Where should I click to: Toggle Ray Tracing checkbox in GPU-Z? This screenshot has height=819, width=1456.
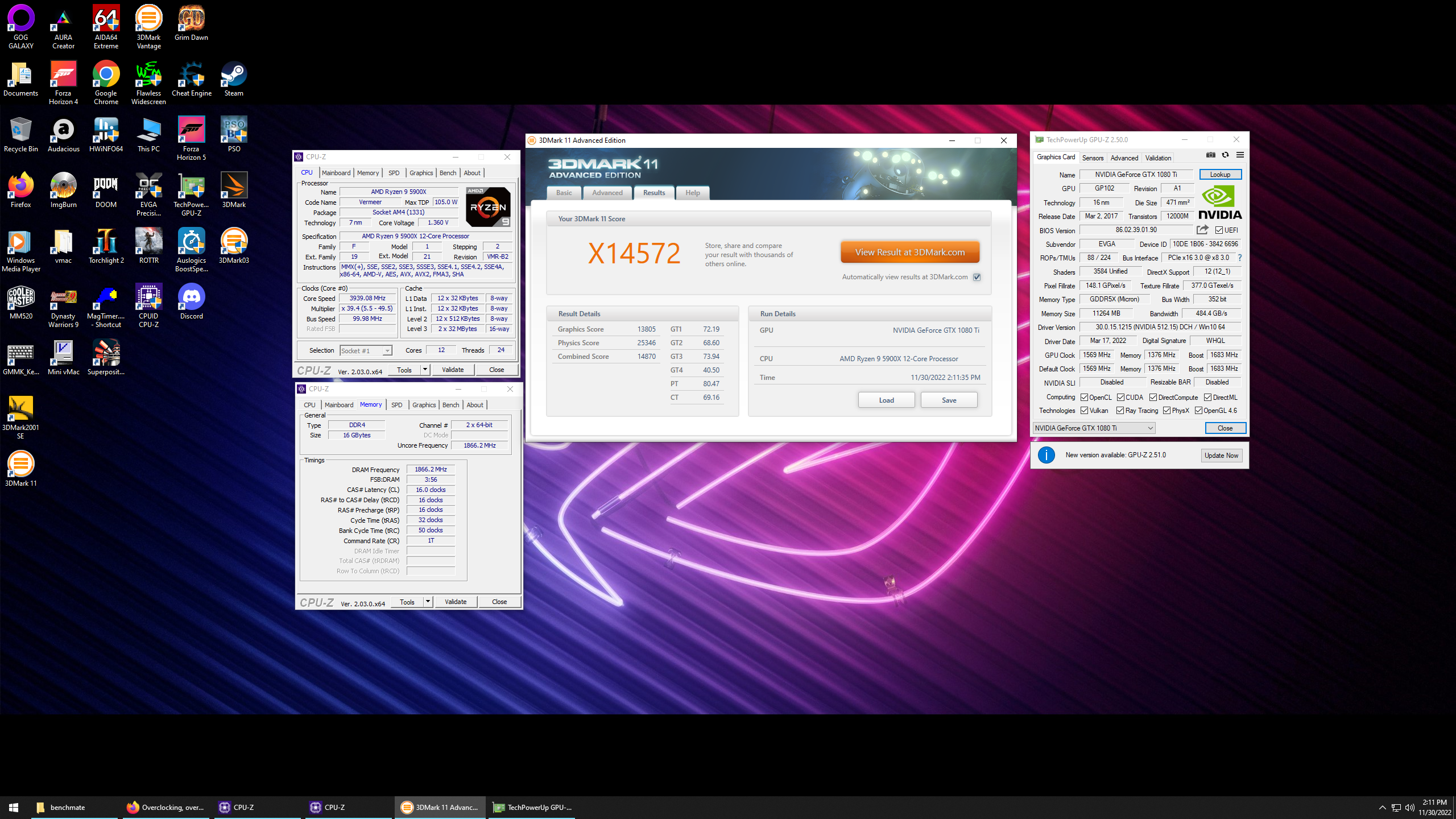(x=1120, y=411)
